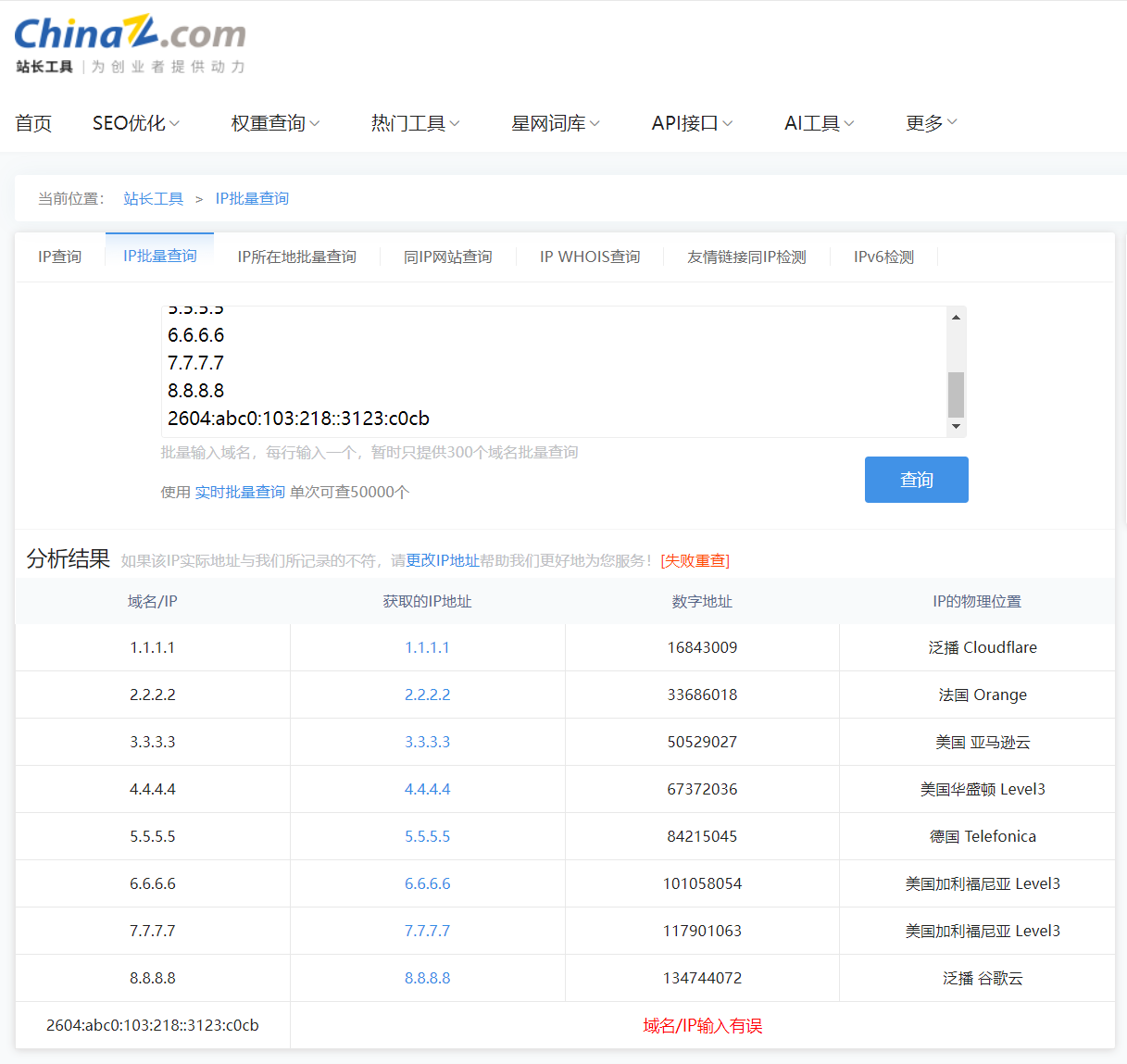Viewport: 1127px width, 1064px height.
Task: Open the 6.6.6.6 IP address link
Action: [427, 883]
